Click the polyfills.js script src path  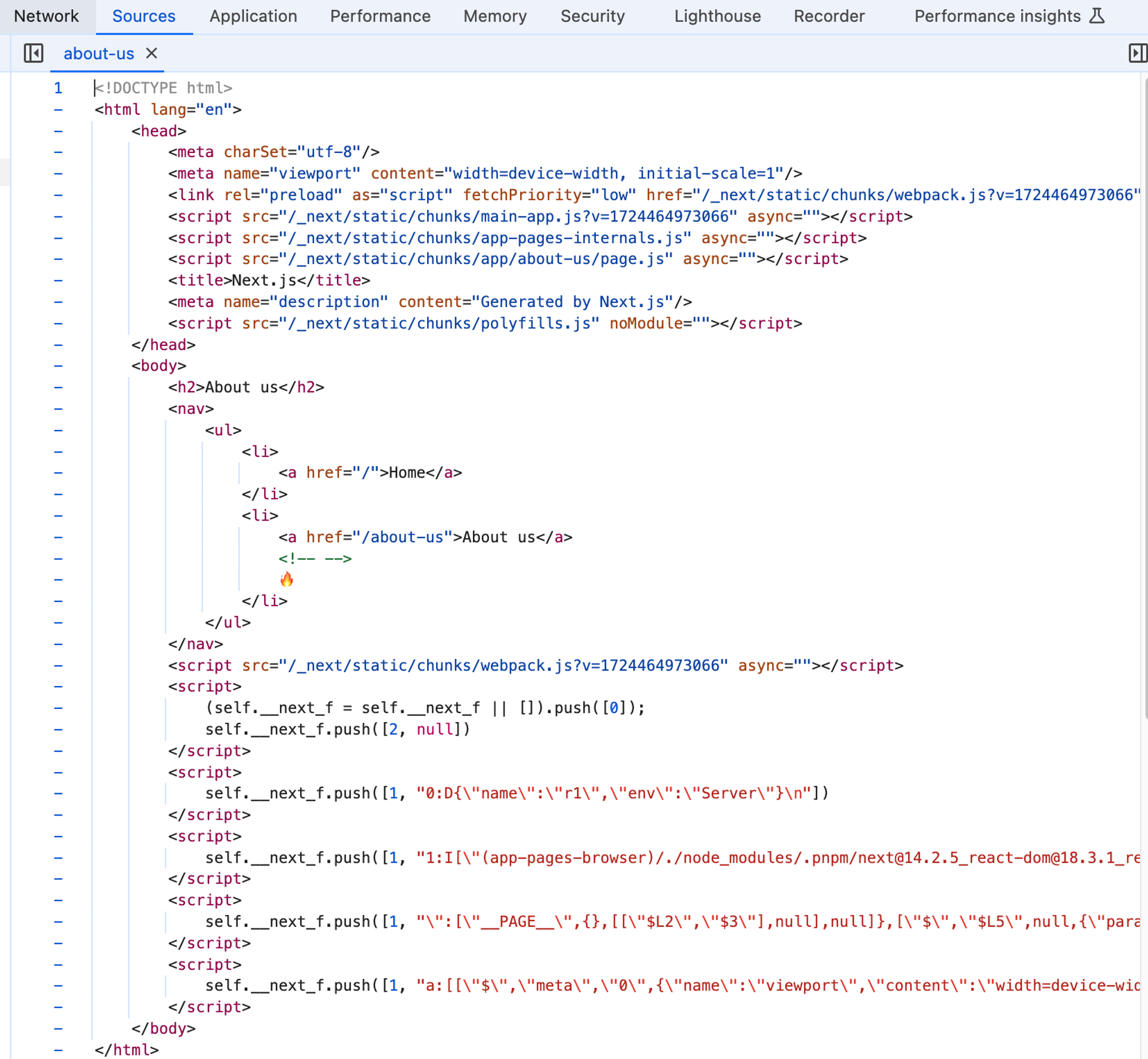439,324
